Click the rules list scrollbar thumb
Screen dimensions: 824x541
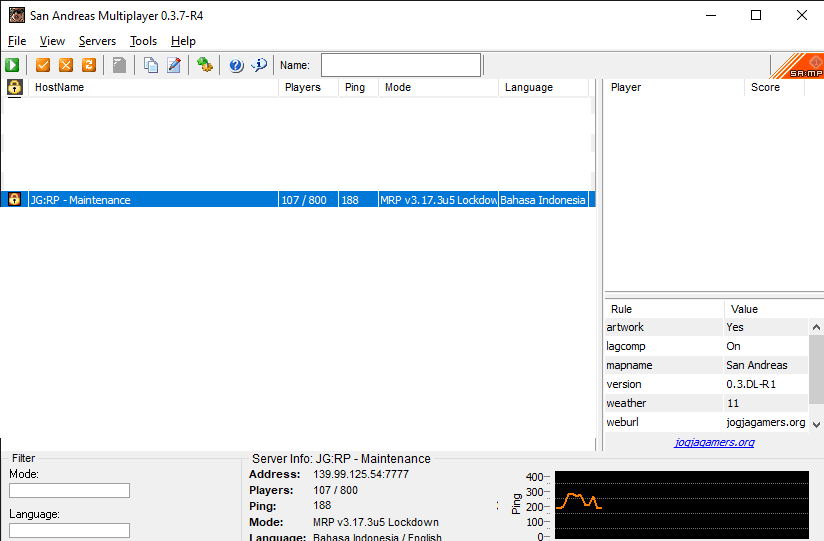816,370
